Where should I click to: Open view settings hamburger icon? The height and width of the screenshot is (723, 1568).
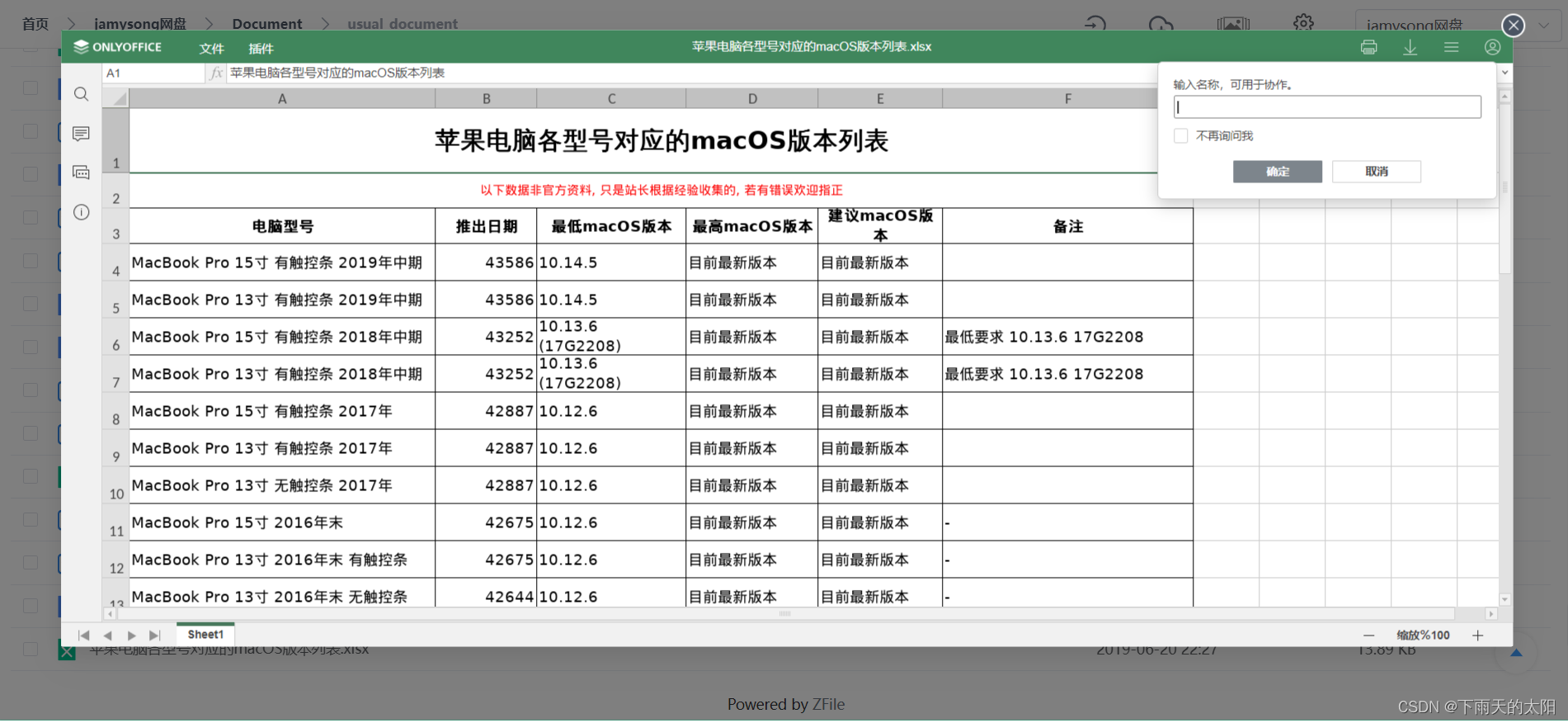pyautogui.click(x=1452, y=47)
